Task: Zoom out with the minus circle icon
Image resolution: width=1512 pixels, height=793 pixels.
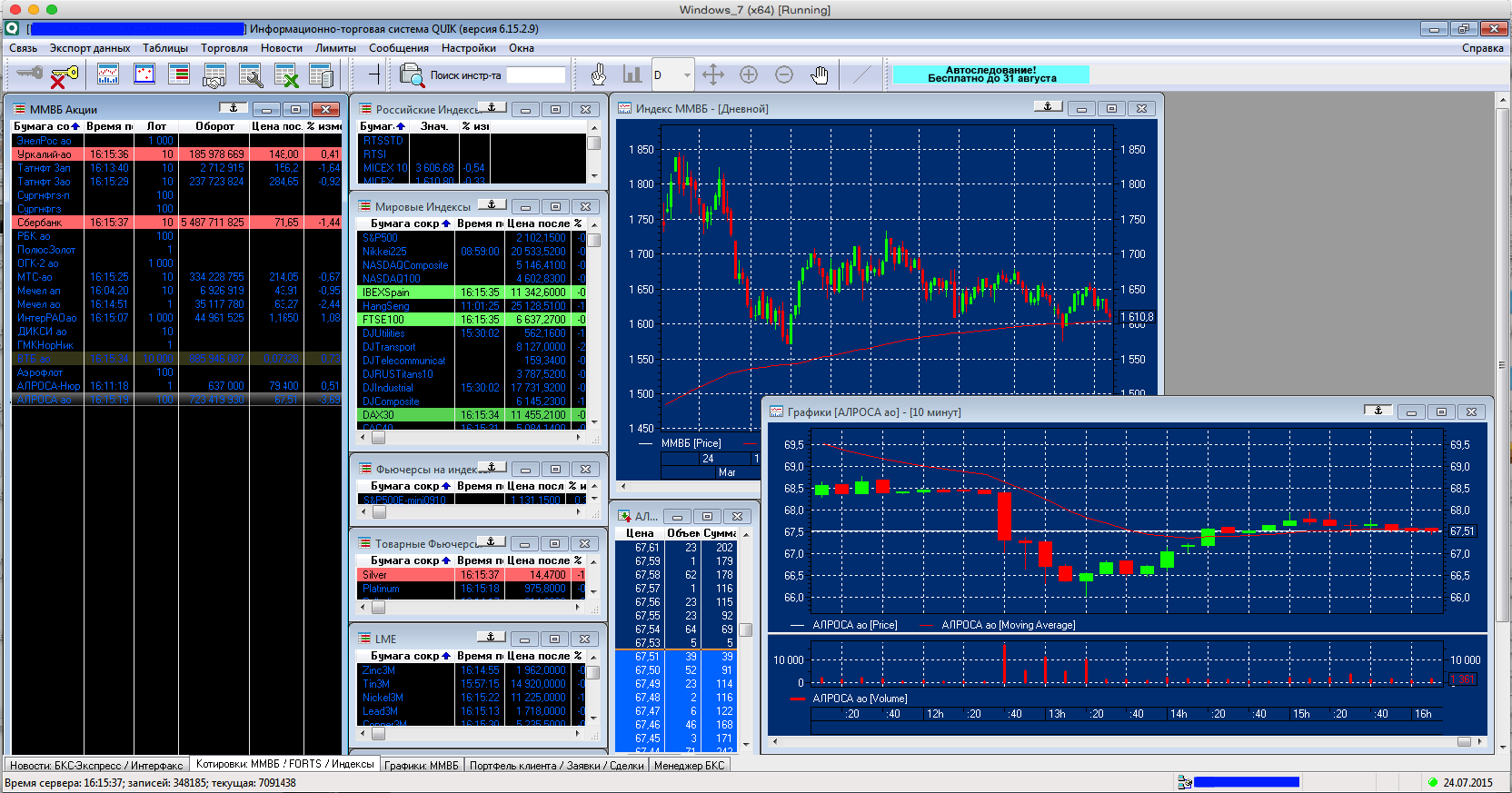Action: (784, 74)
